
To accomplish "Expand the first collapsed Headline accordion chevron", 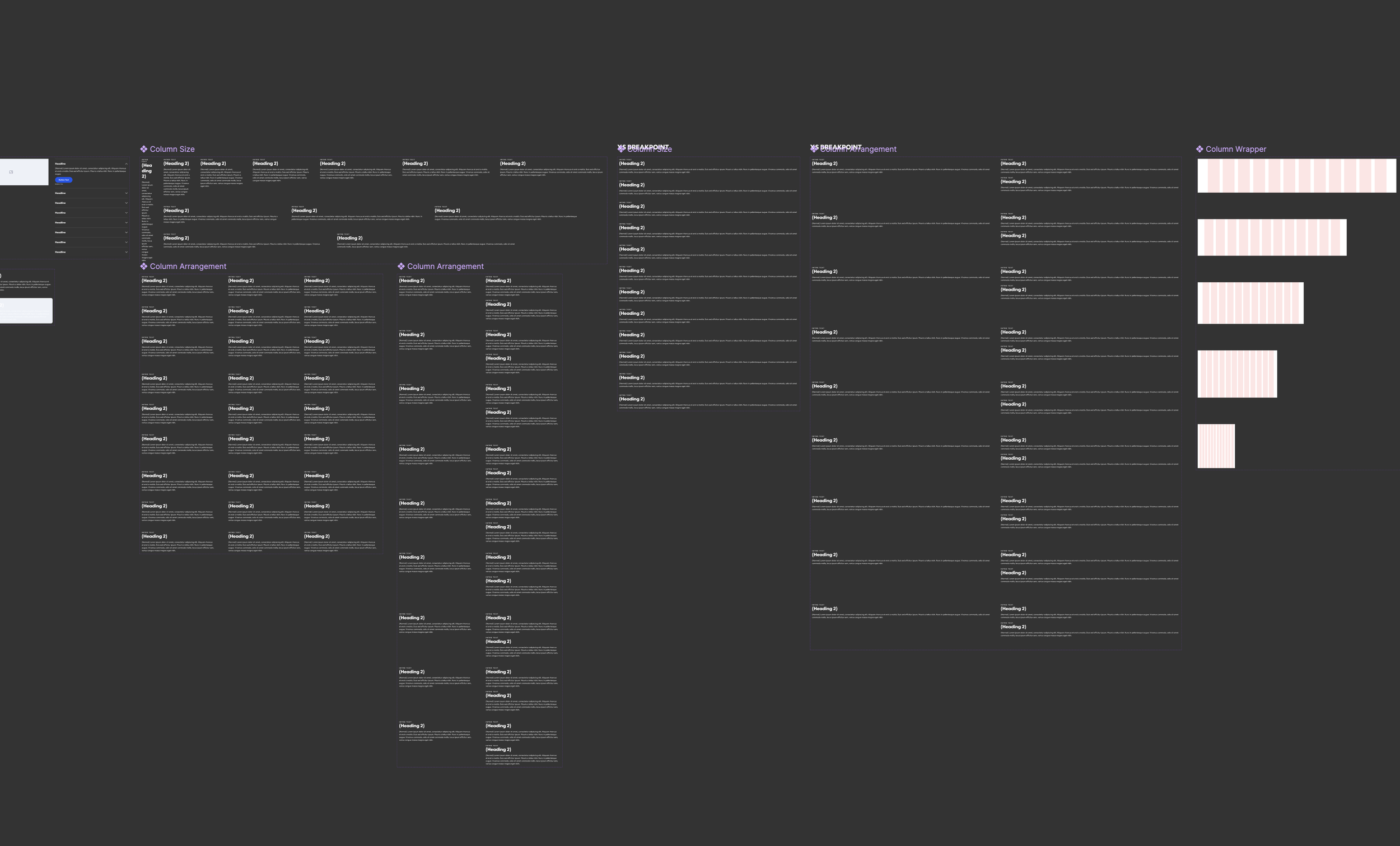I will click(126, 193).
